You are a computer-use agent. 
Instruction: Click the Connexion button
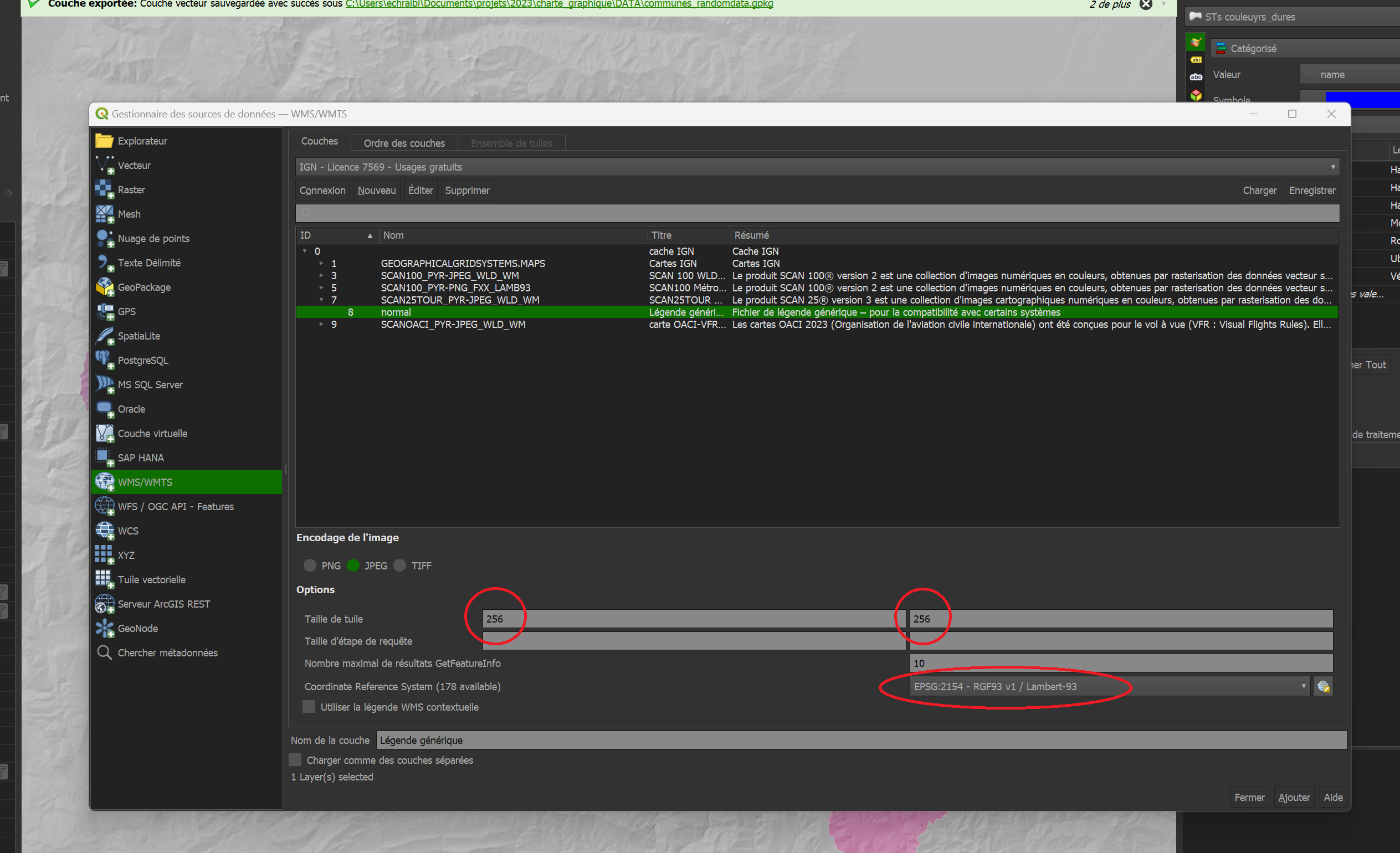pos(322,190)
